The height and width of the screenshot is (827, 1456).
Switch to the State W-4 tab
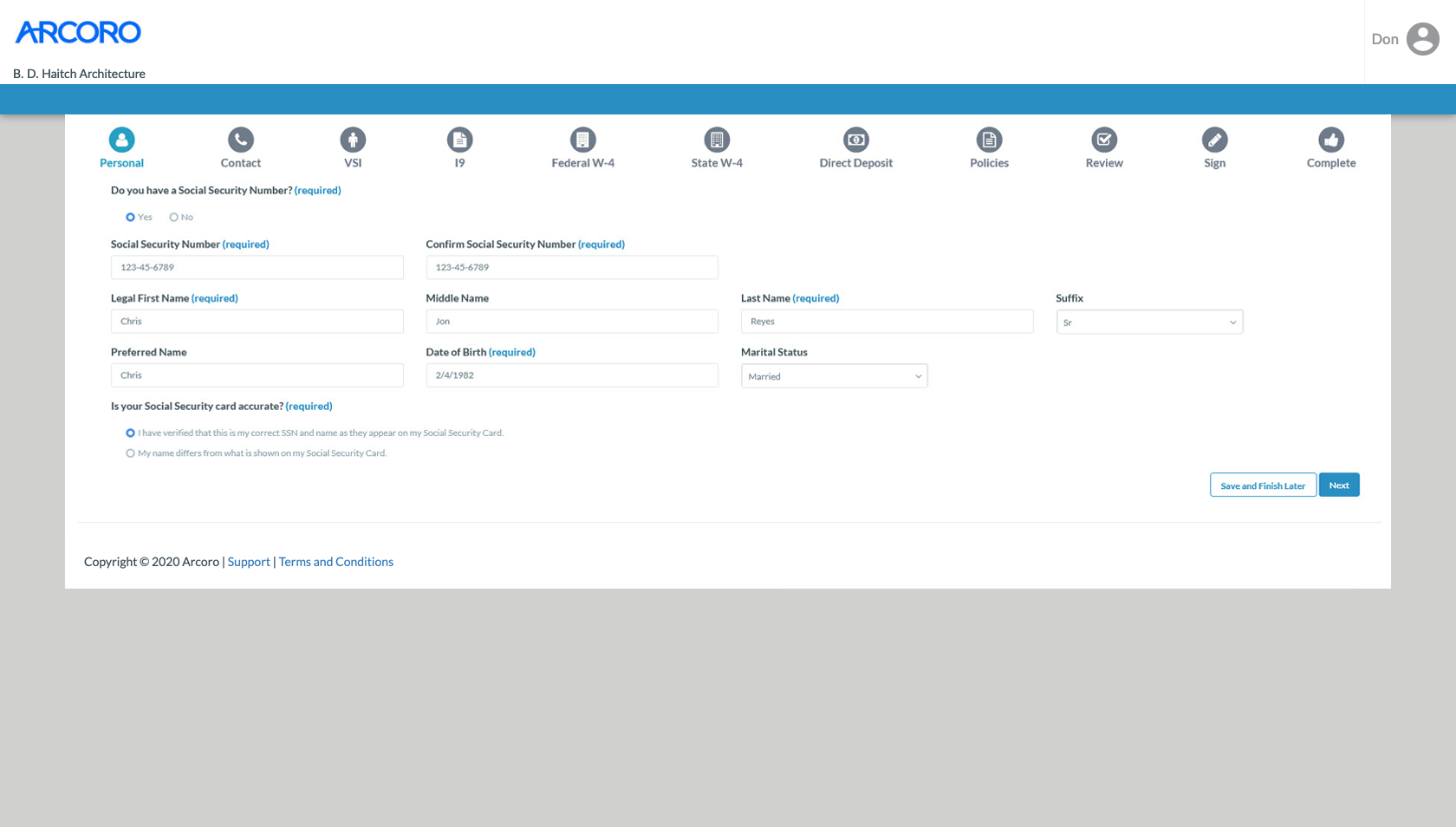pos(717,149)
